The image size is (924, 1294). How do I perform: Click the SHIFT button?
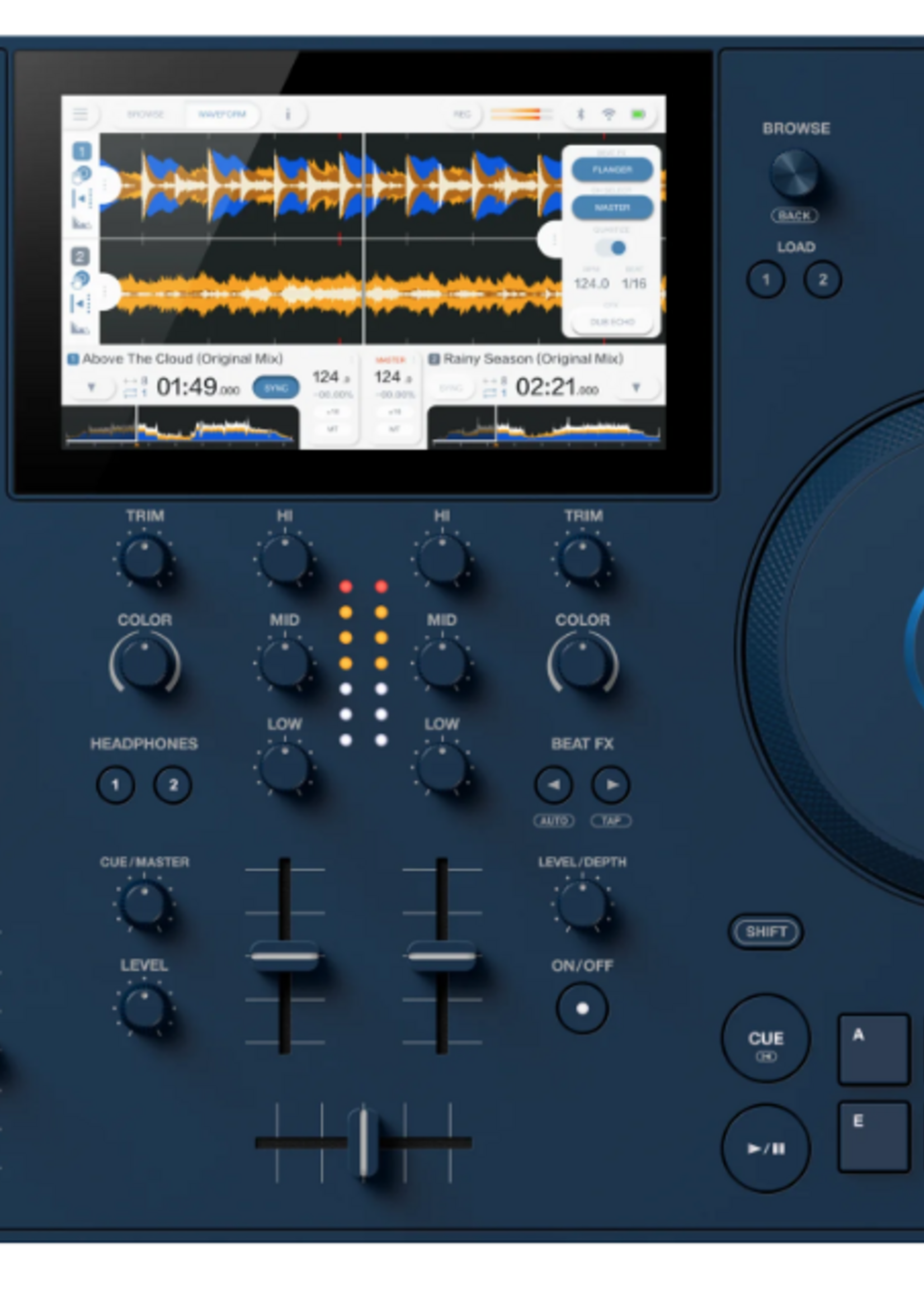766,931
